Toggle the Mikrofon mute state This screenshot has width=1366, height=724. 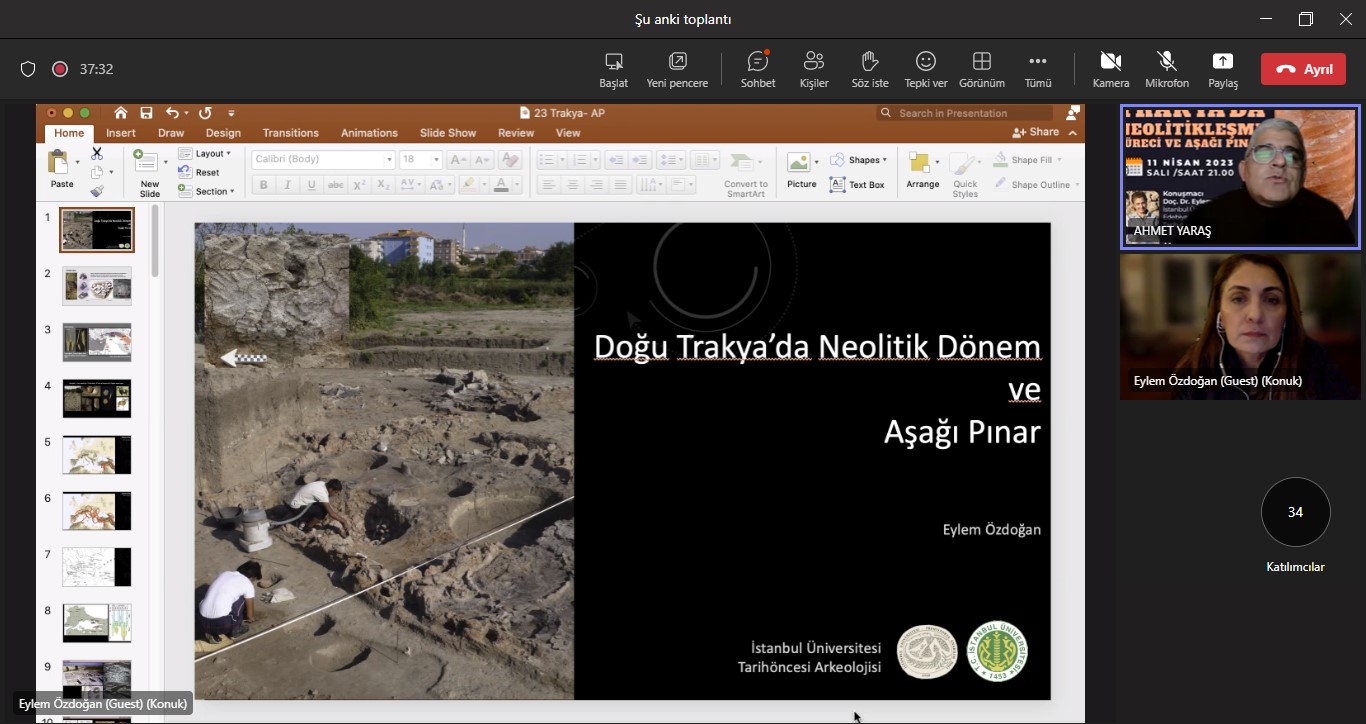[x=1167, y=69]
